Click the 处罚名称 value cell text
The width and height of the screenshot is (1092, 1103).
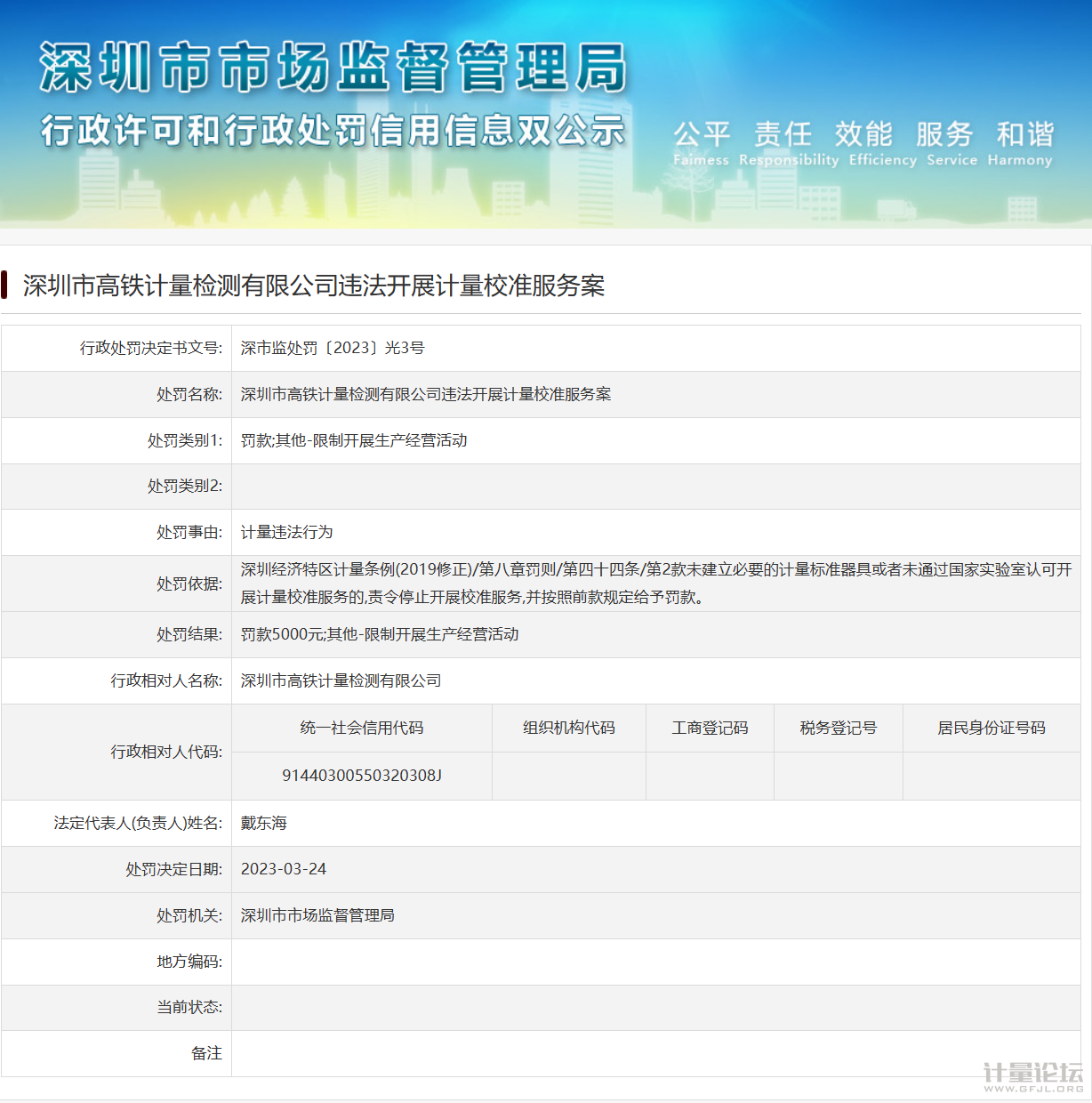coord(426,394)
